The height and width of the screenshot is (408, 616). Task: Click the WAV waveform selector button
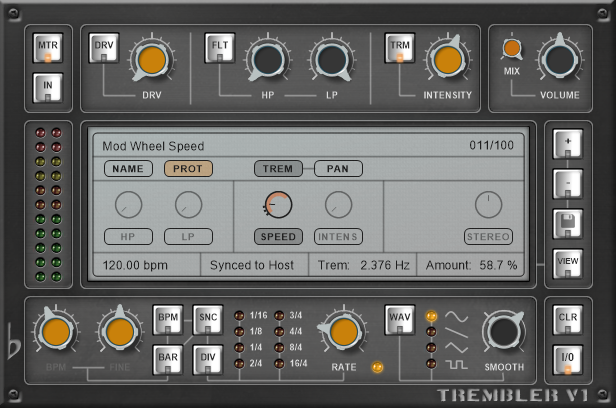[400, 320]
